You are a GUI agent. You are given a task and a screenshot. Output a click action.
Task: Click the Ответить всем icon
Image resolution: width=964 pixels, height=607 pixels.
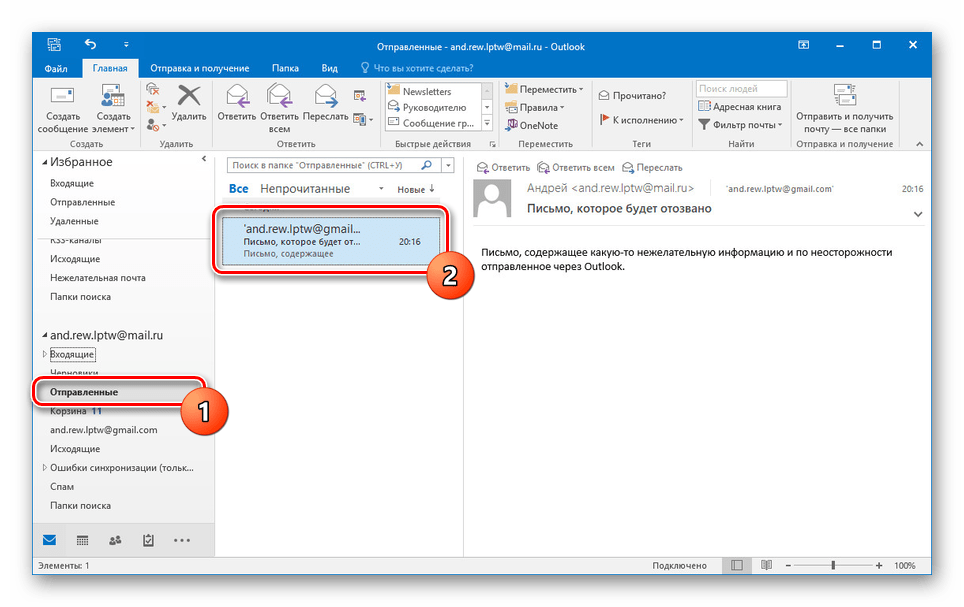[279, 97]
